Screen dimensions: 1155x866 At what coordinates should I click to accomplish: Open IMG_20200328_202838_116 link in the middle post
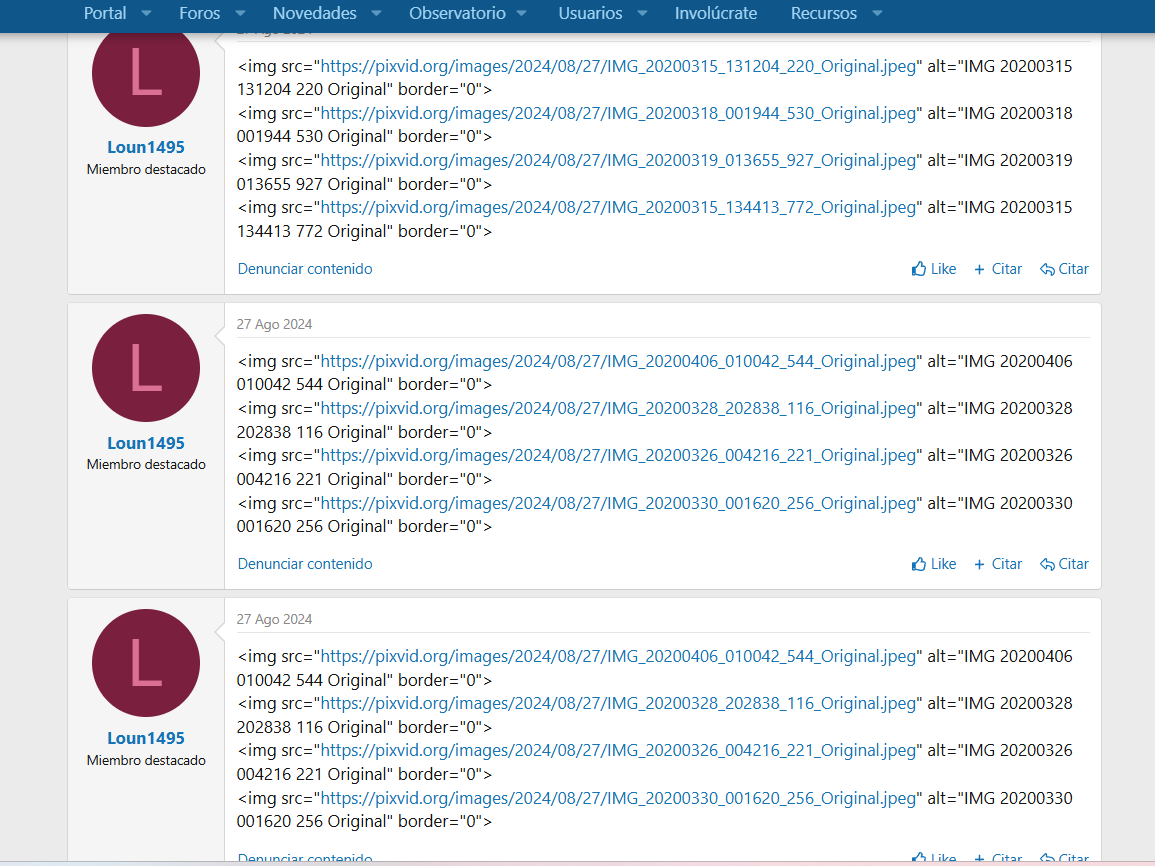click(x=619, y=409)
